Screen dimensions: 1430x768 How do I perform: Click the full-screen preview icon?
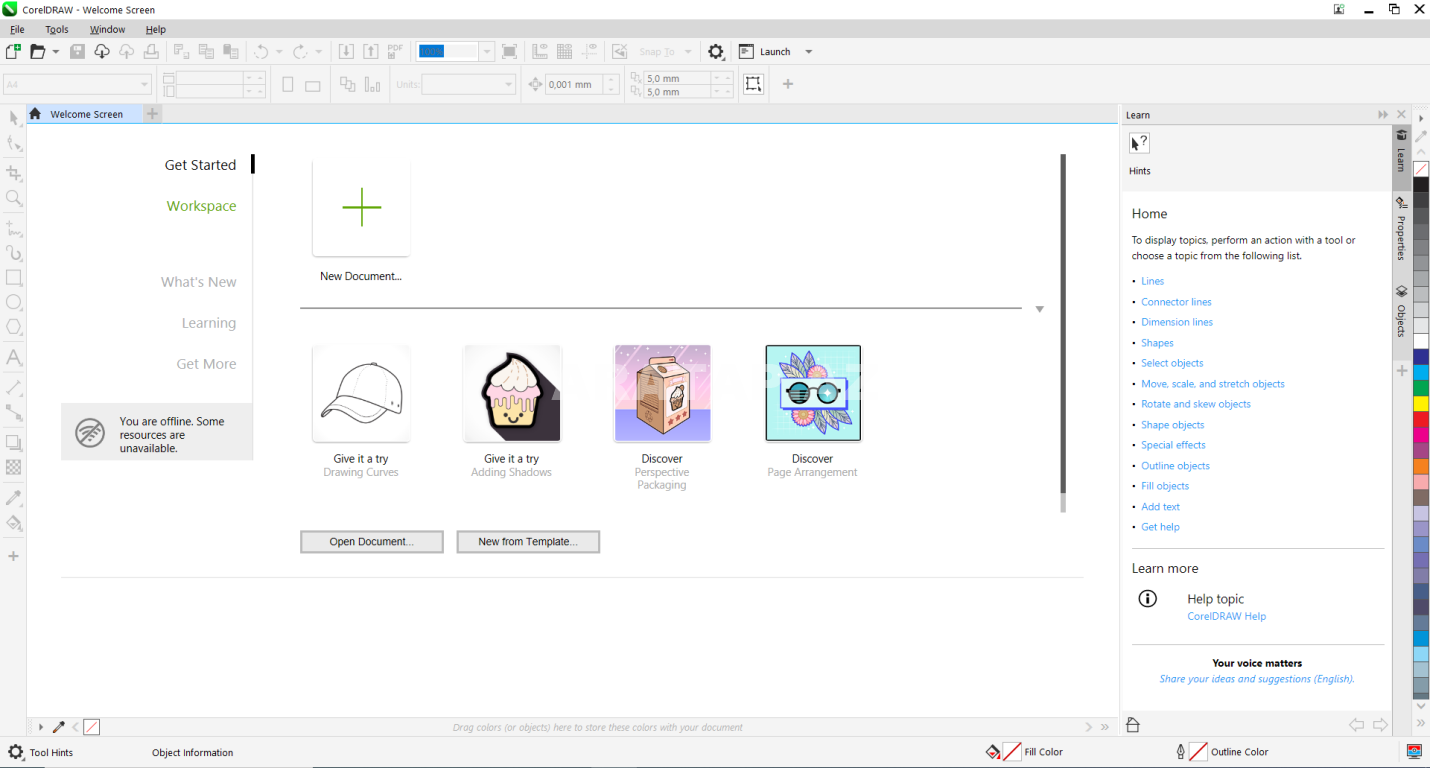pyautogui.click(x=509, y=52)
